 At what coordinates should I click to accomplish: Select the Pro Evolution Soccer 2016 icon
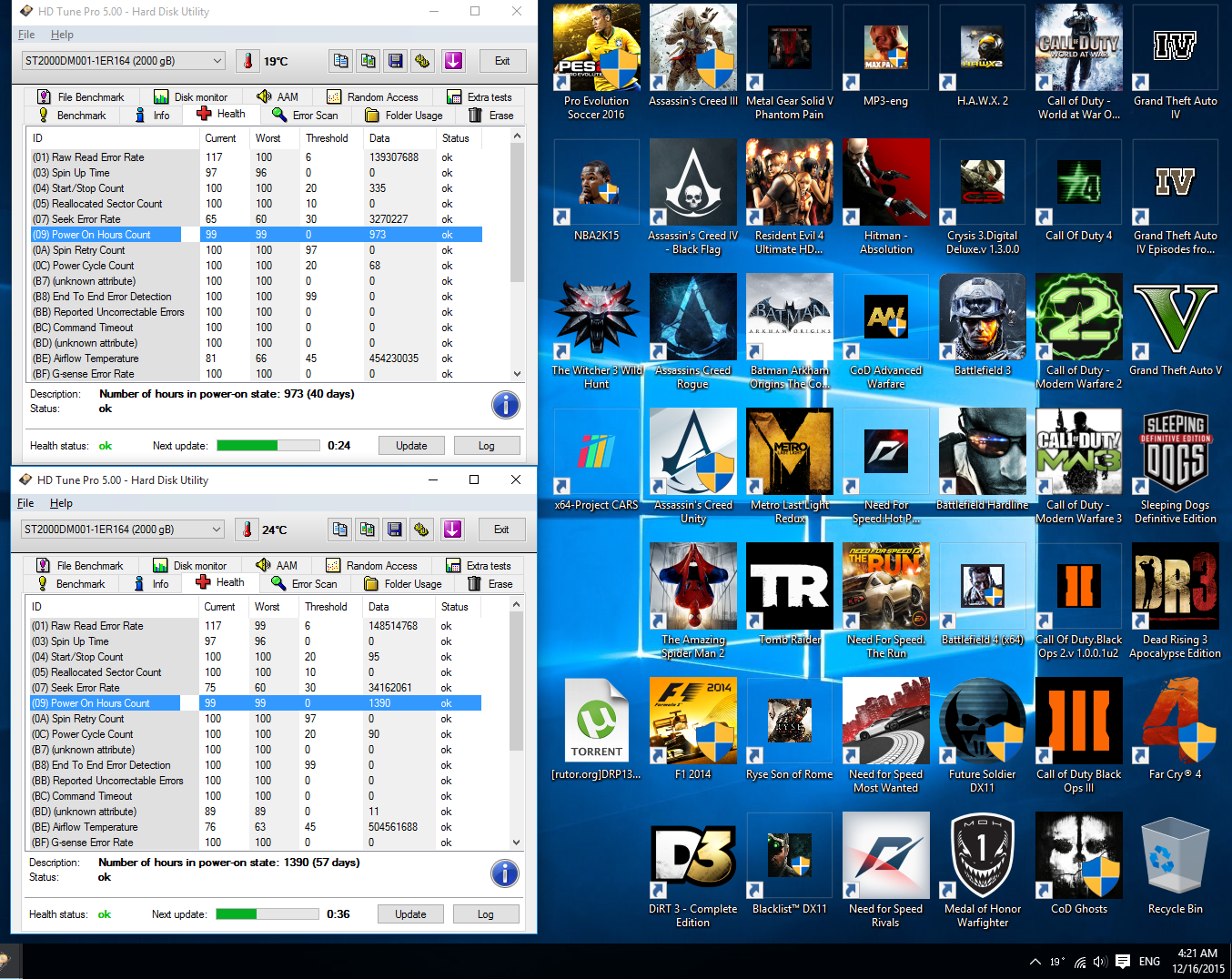597,63
